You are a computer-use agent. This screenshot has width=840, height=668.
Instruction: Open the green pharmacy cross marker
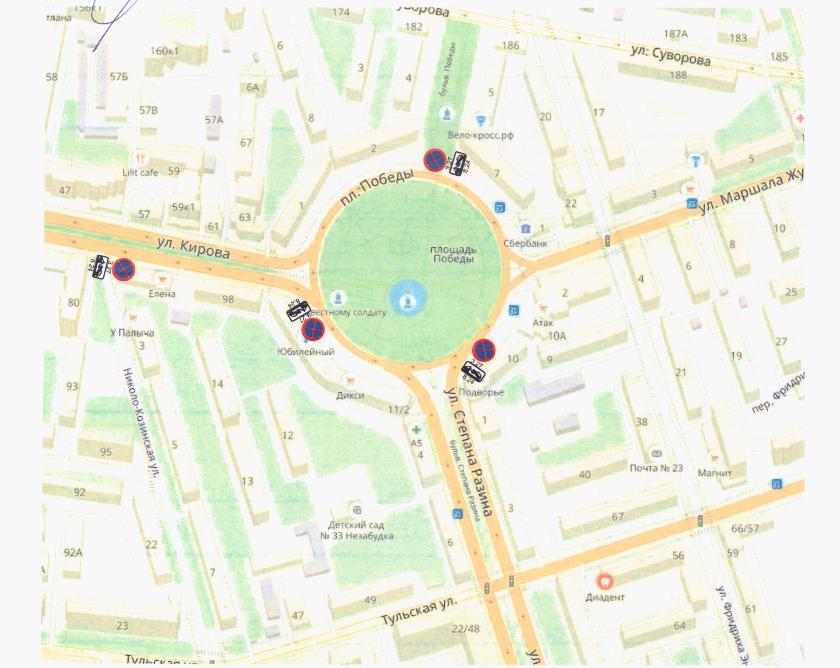[x=416, y=430]
